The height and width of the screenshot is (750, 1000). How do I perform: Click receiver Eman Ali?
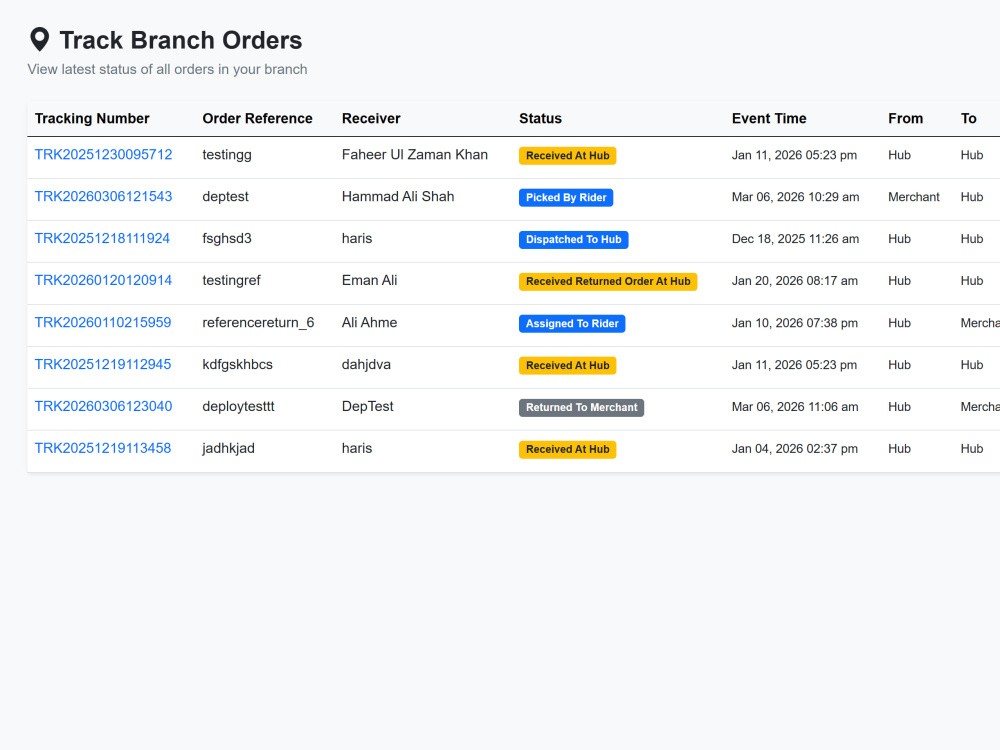[369, 281]
